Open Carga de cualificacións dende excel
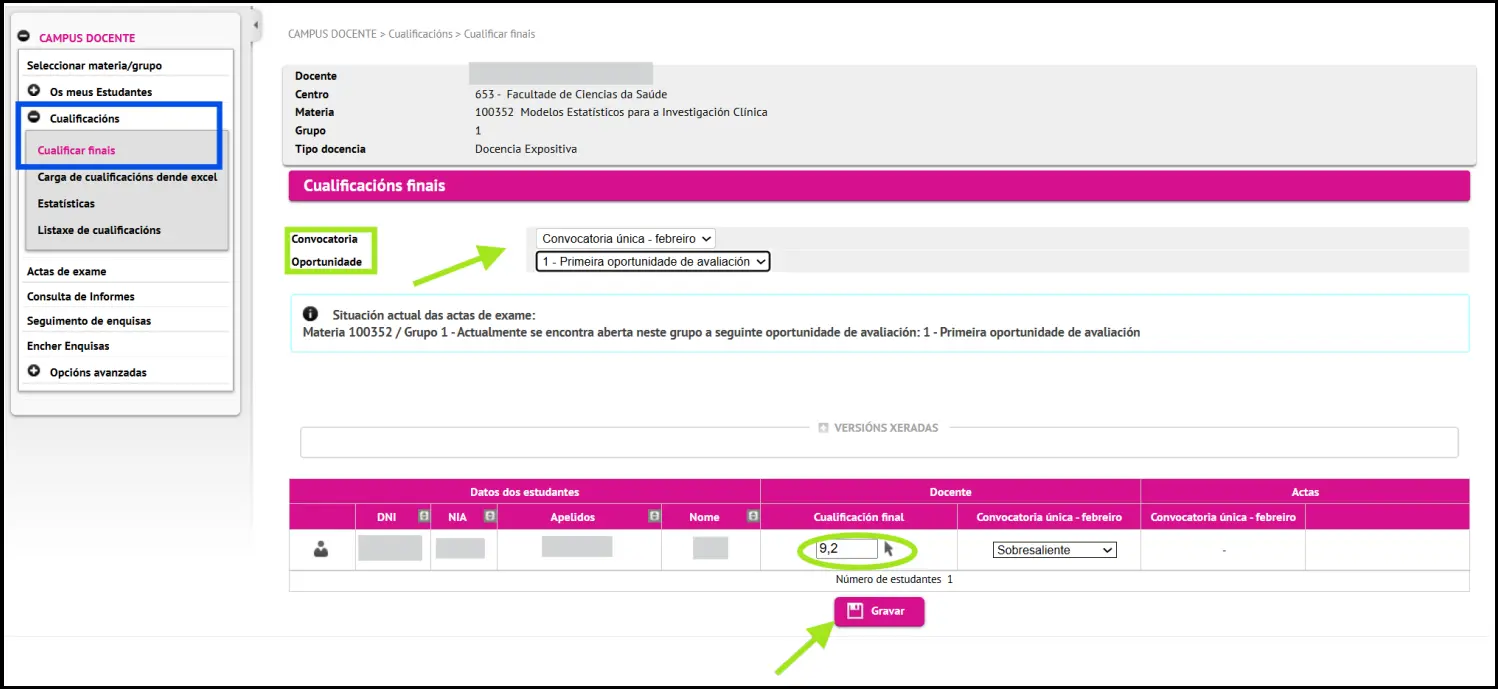 point(127,177)
